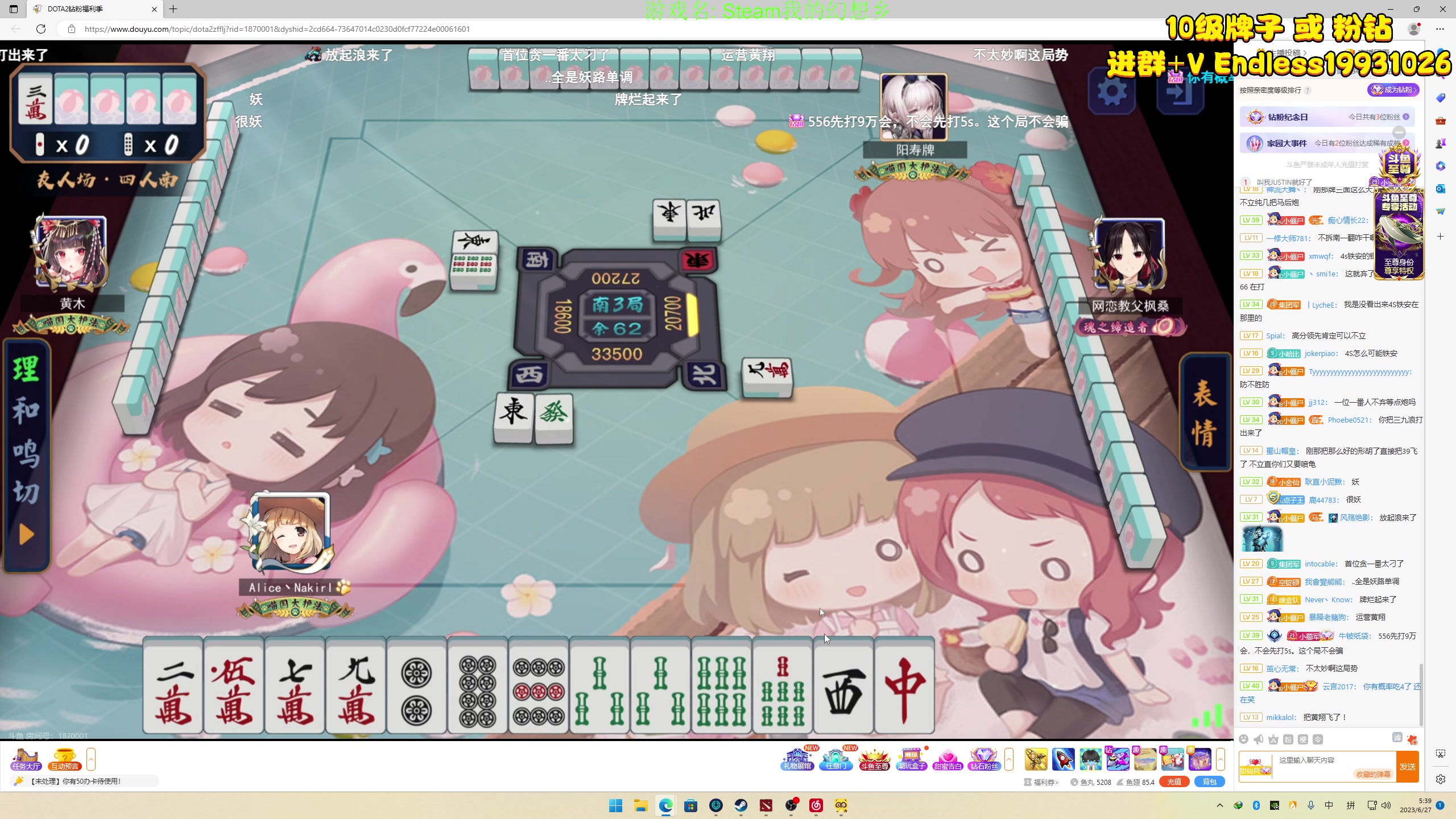
Task: Open the emoji picker in chat
Action: point(1244,739)
